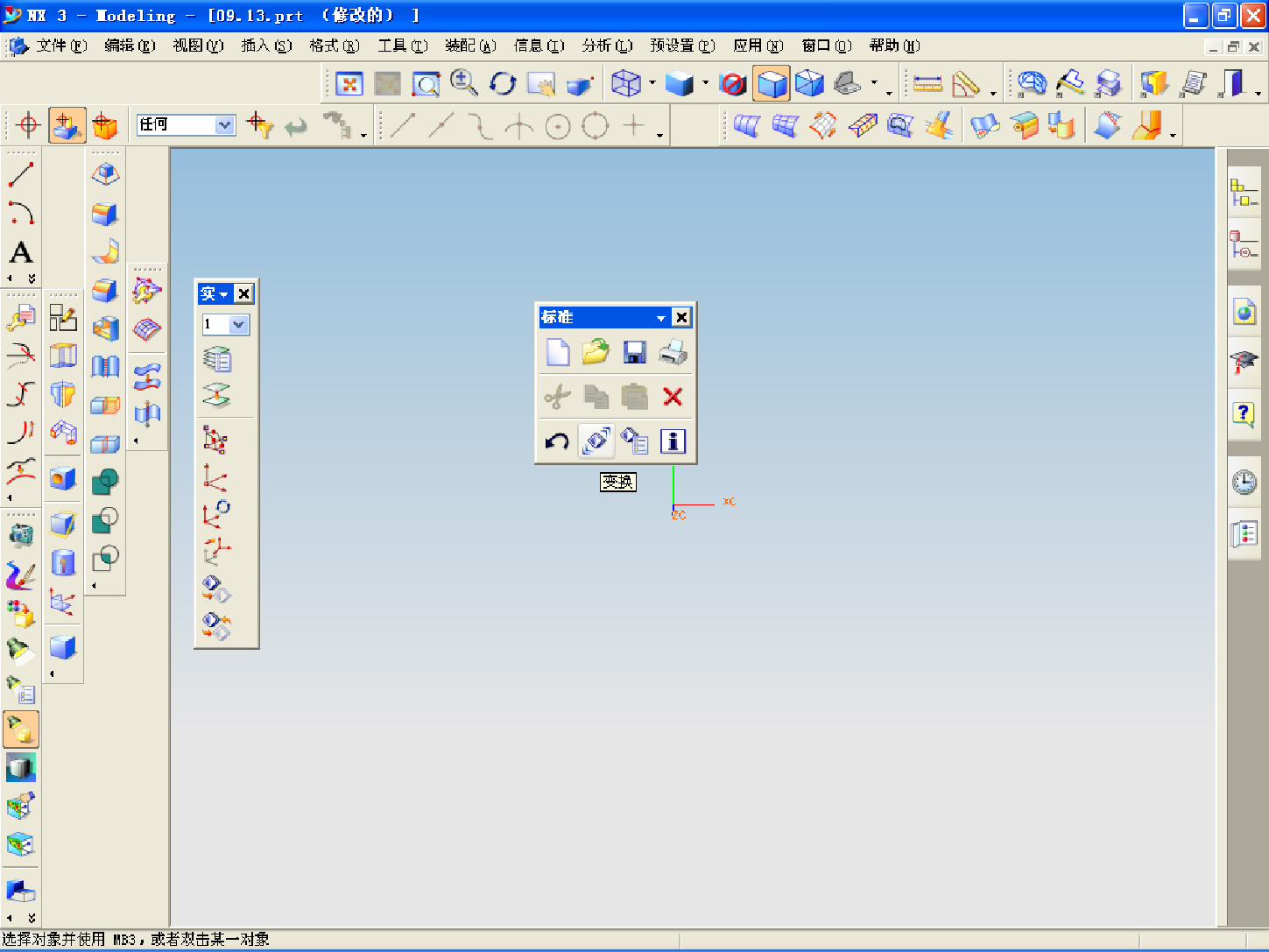The height and width of the screenshot is (952, 1269).
Task: Open the 插入(S) menu
Action: tap(266, 46)
